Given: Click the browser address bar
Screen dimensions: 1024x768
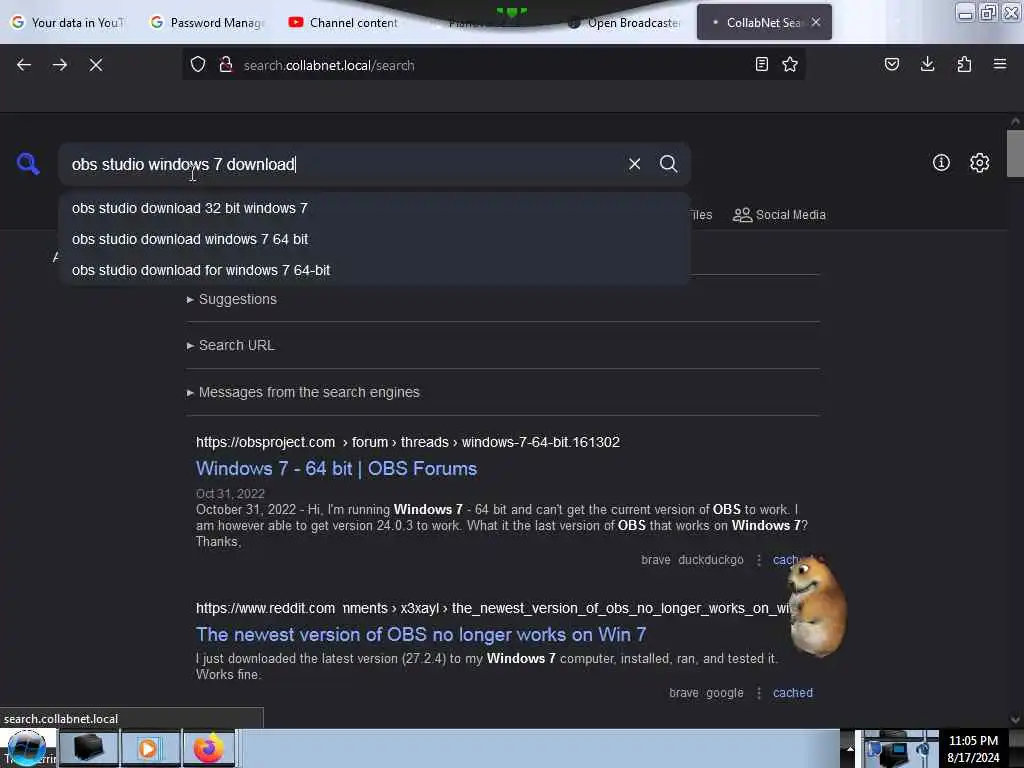Looking at the screenshot, I should coord(493,65).
